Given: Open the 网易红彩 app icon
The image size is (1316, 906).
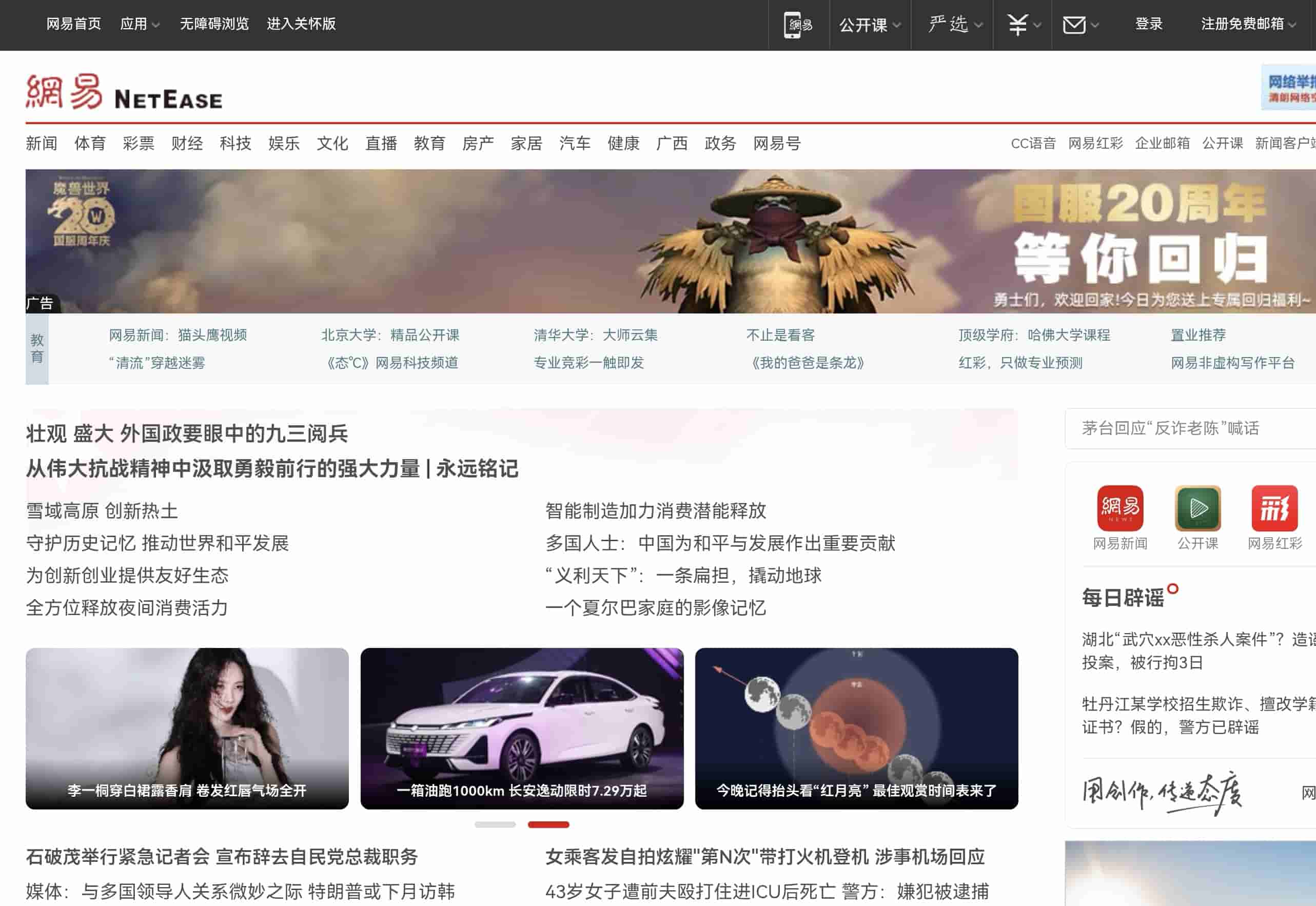Looking at the screenshot, I should tap(1274, 508).
